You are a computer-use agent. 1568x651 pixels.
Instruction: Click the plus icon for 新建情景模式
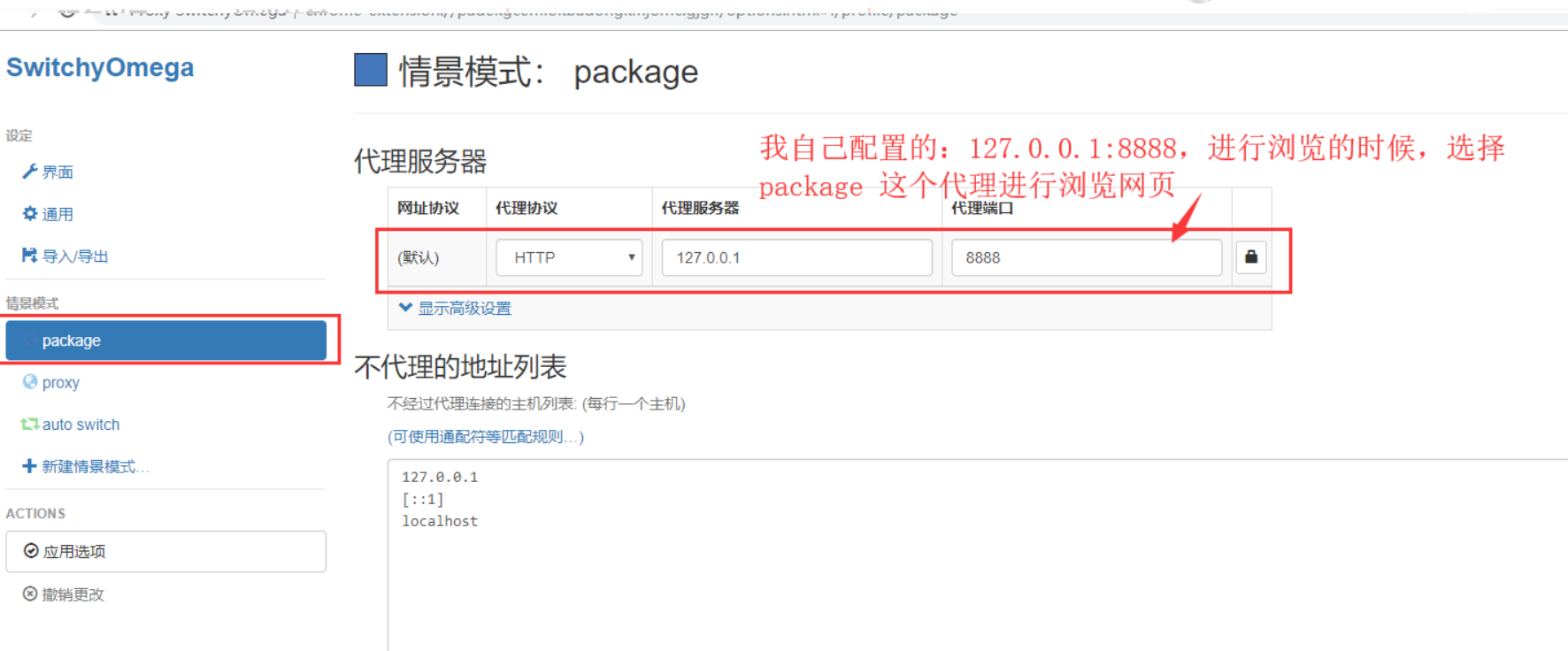point(30,466)
